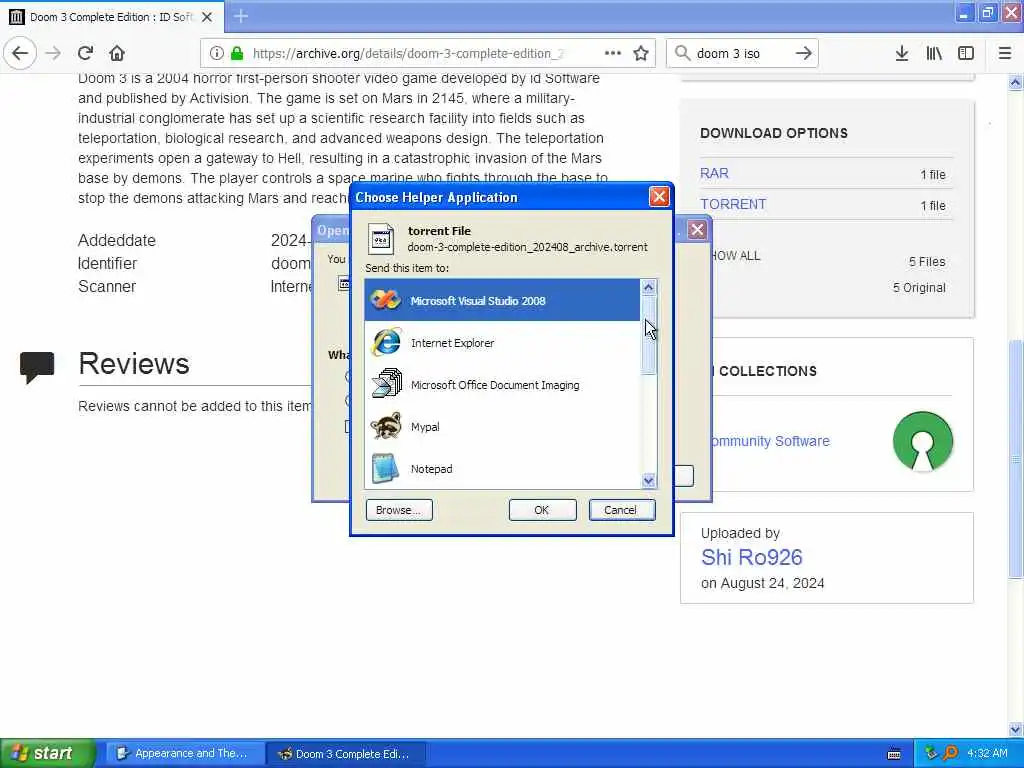Open the Community Software collection link
Image resolution: width=1024 pixels, height=768 pixels.
click(x=771, y=441)
